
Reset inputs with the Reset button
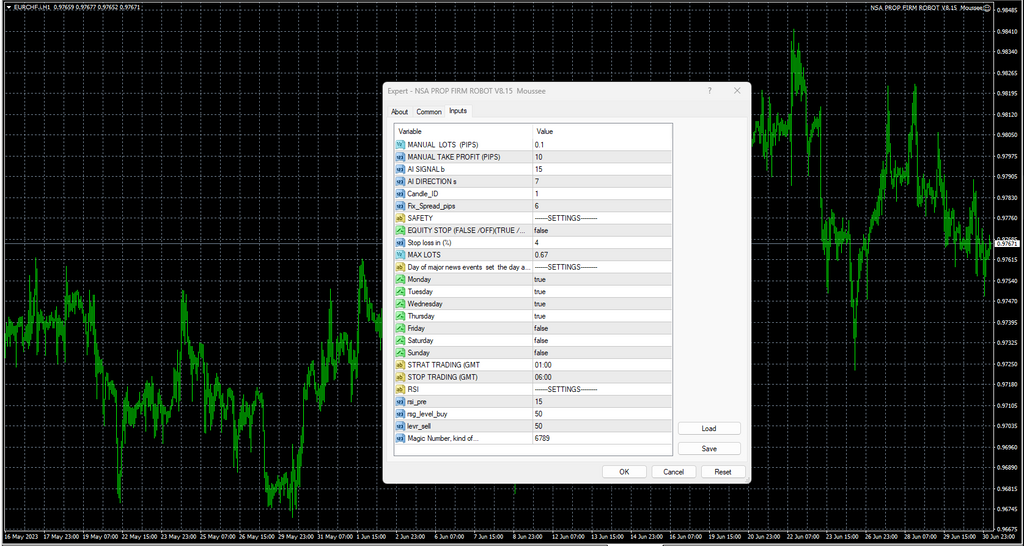click(723, 472)
